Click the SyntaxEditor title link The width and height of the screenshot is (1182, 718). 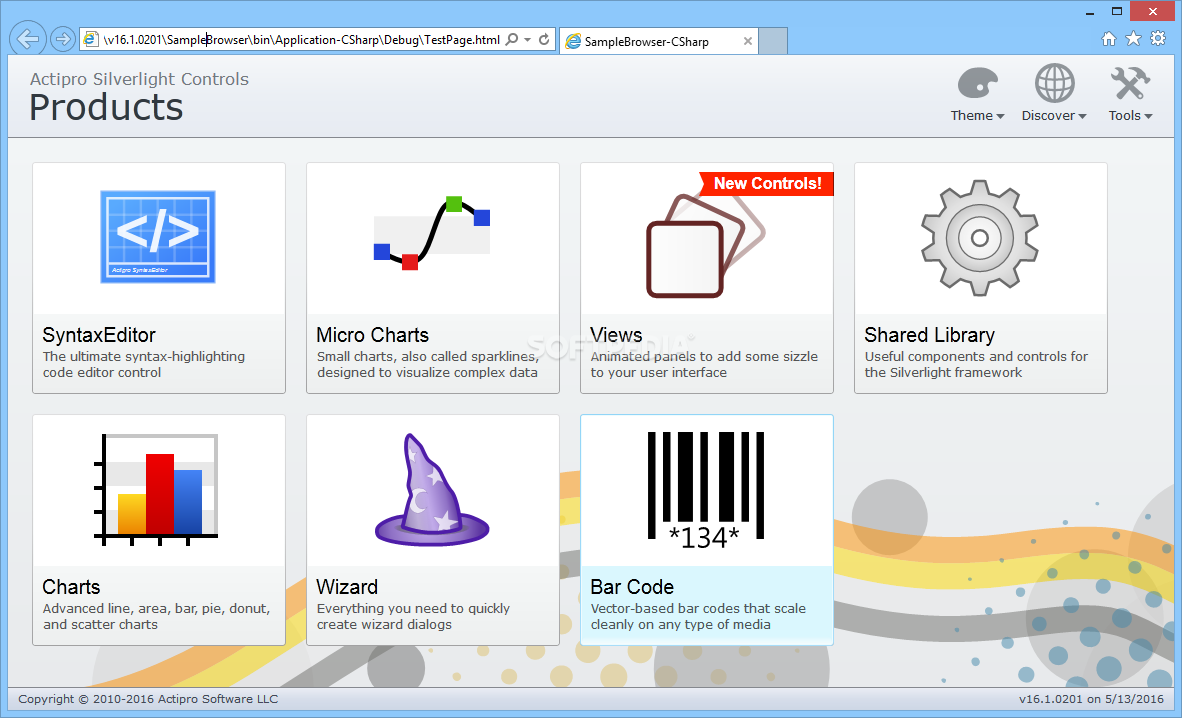click(99, 335)
